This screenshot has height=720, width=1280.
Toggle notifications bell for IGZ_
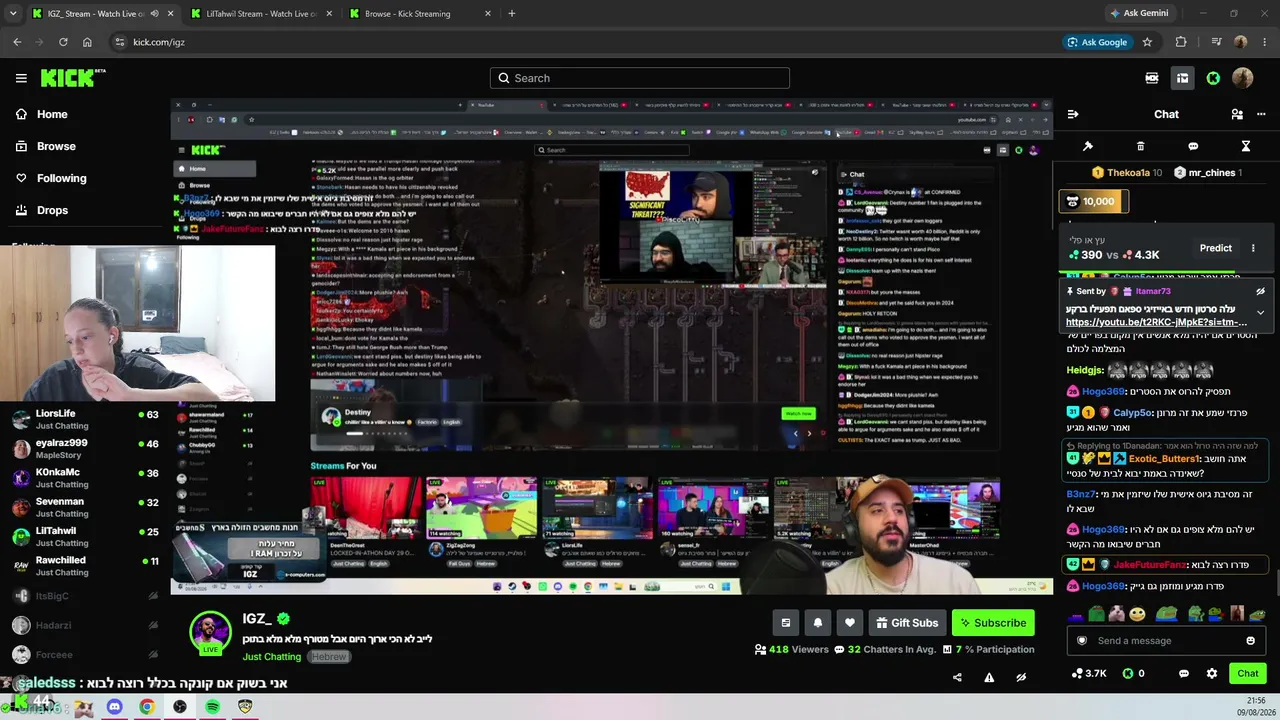coord(818,623)
